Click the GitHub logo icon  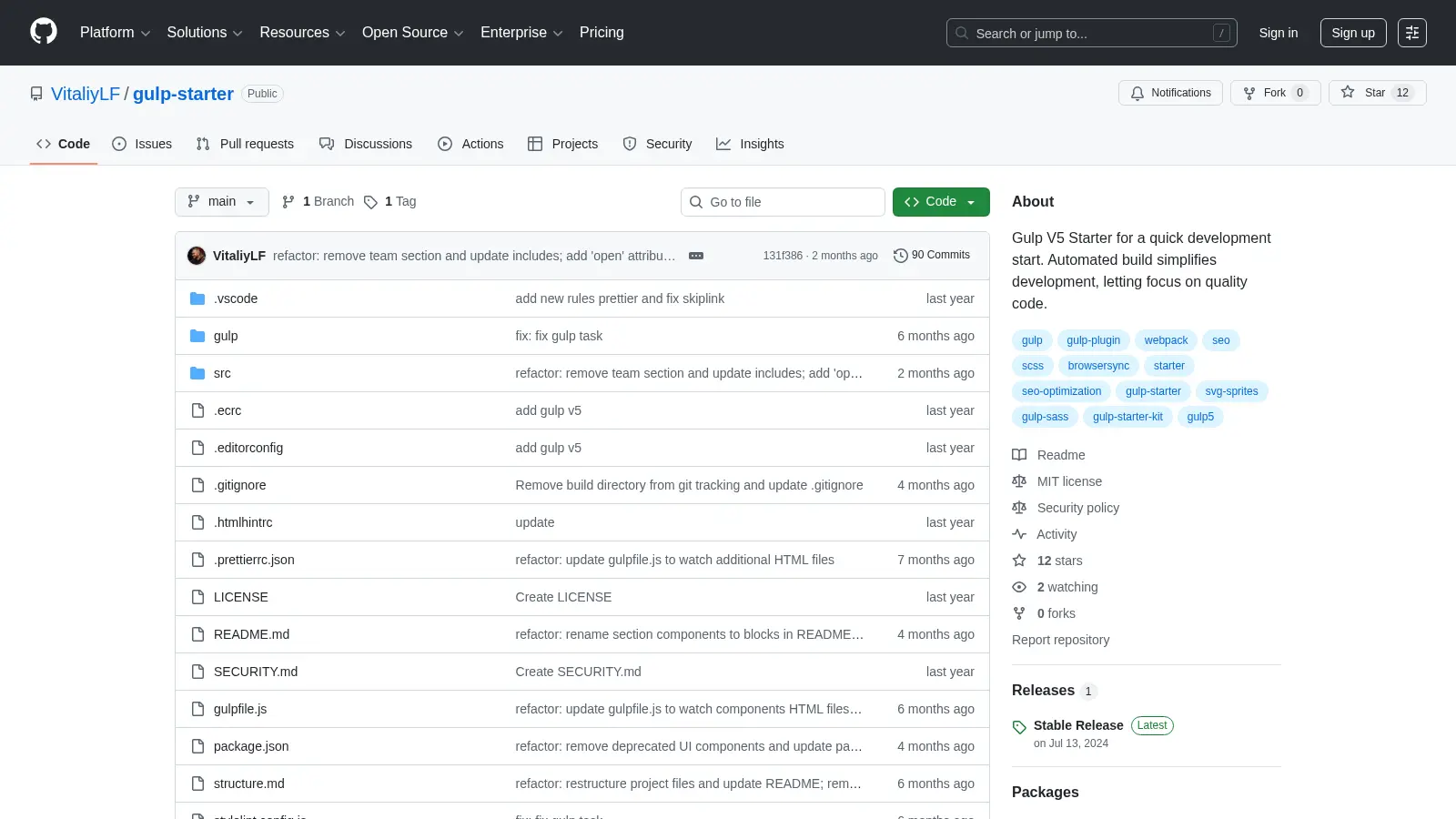point(44,32)
